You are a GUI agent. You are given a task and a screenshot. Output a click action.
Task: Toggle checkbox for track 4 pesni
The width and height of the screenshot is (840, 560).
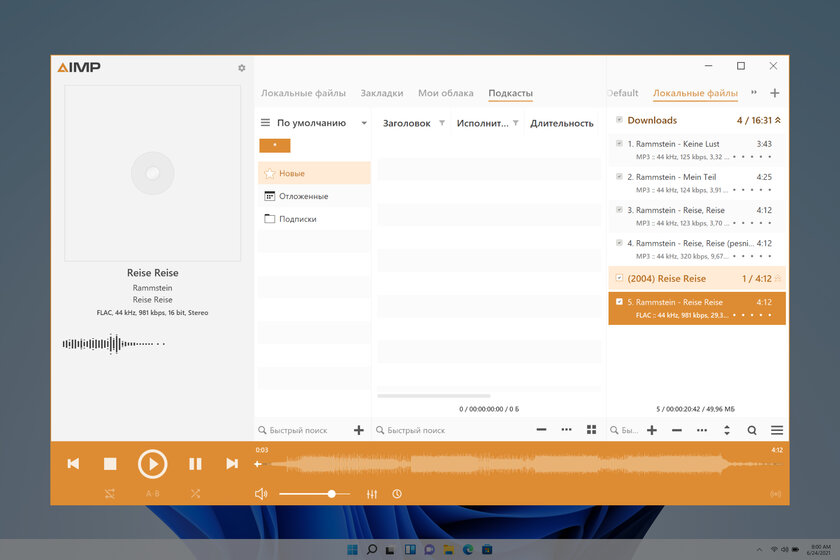[619, 243]
